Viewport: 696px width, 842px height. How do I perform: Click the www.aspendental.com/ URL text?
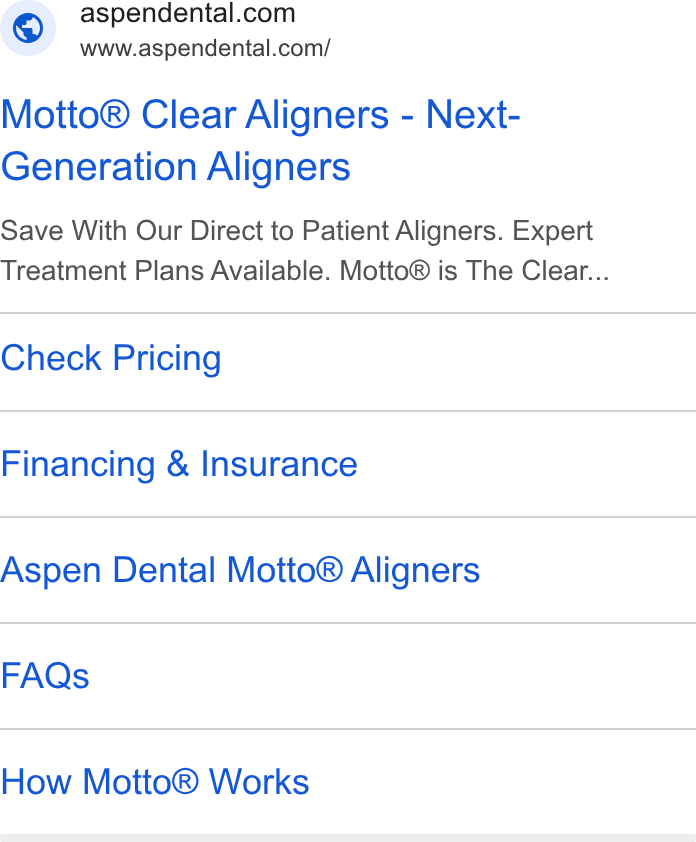pyautogui.click(x=205, y=48)
